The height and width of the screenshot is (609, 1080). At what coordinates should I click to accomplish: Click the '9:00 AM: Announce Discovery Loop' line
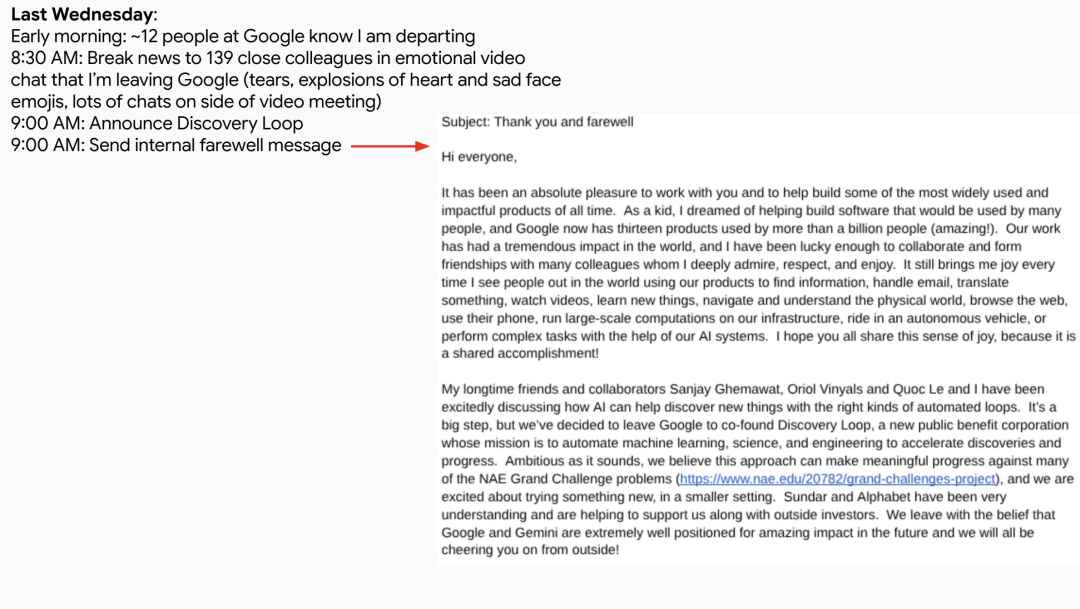coord(157,123)
